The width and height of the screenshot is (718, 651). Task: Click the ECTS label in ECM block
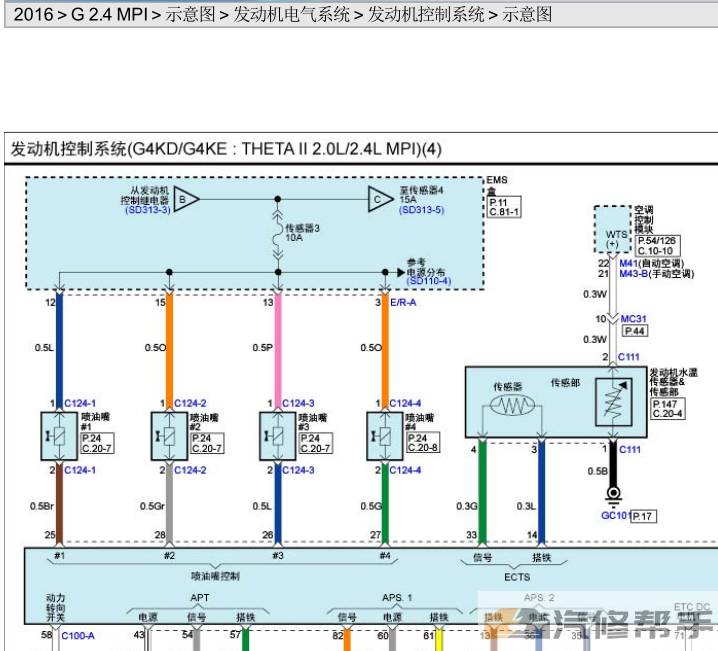pyautogui.click(x=517, y=577)
